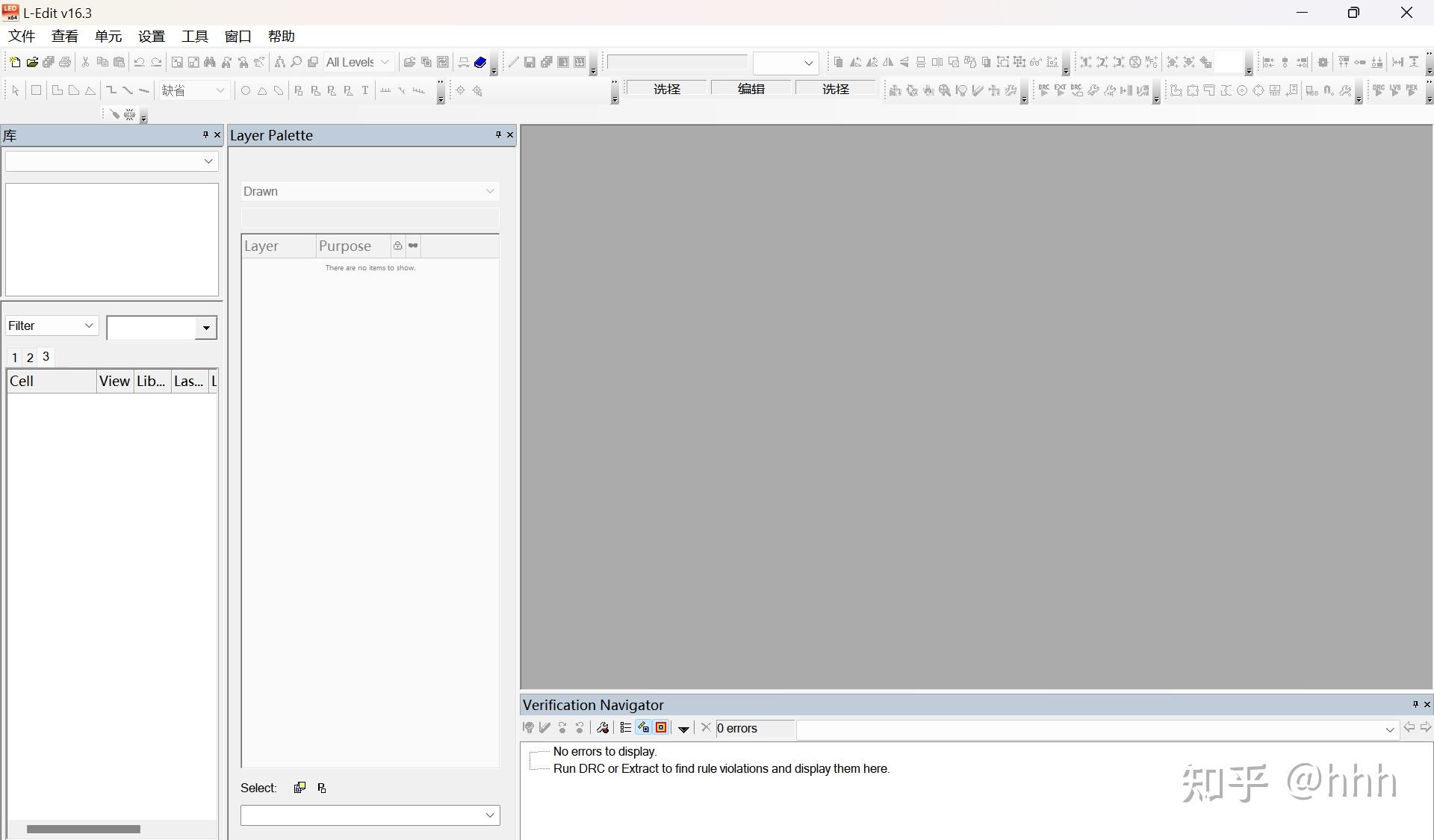1434x840 pixels.
Task: Open the Drawn dropdown in Layer Palette
Action: [x=370, y=191]
